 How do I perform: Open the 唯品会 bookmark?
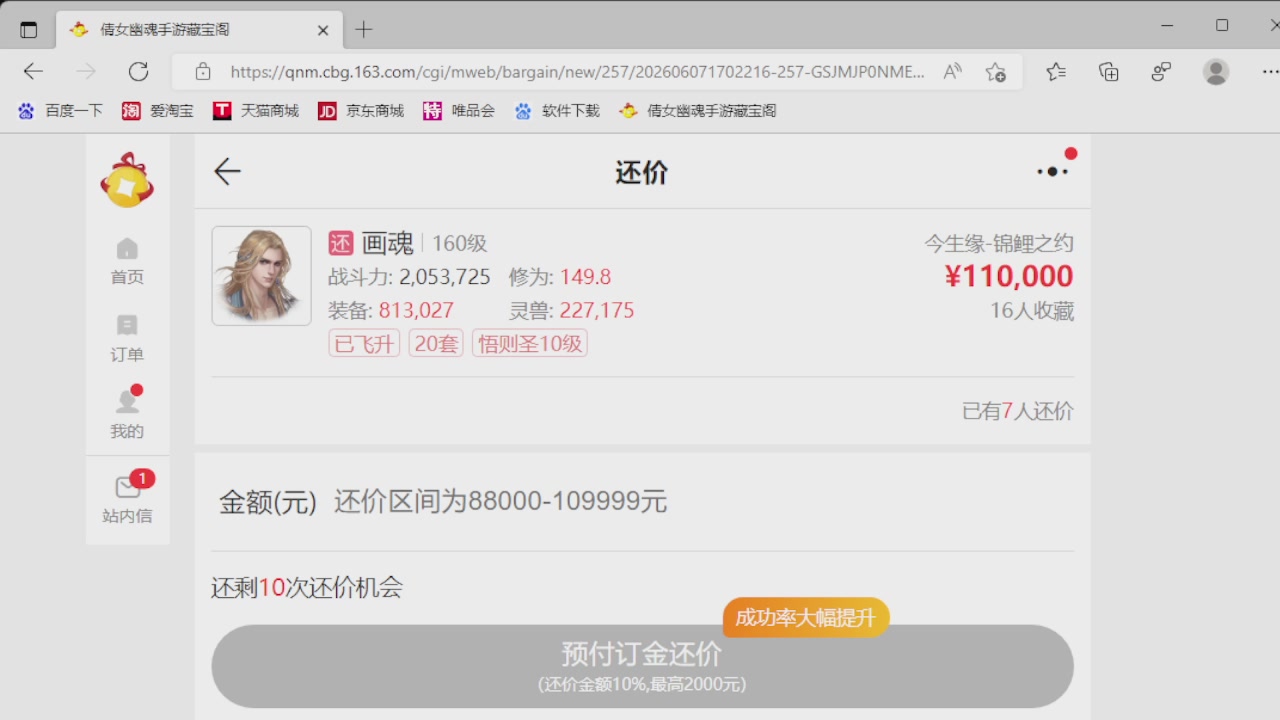[x=459, y=111]
